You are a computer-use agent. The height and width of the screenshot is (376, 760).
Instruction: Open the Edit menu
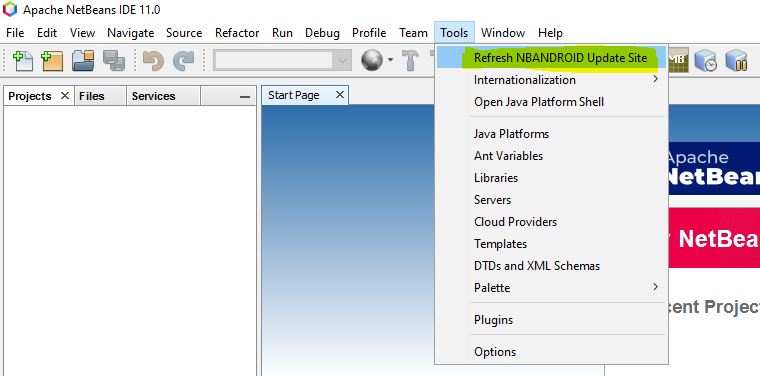pos(47,33)
